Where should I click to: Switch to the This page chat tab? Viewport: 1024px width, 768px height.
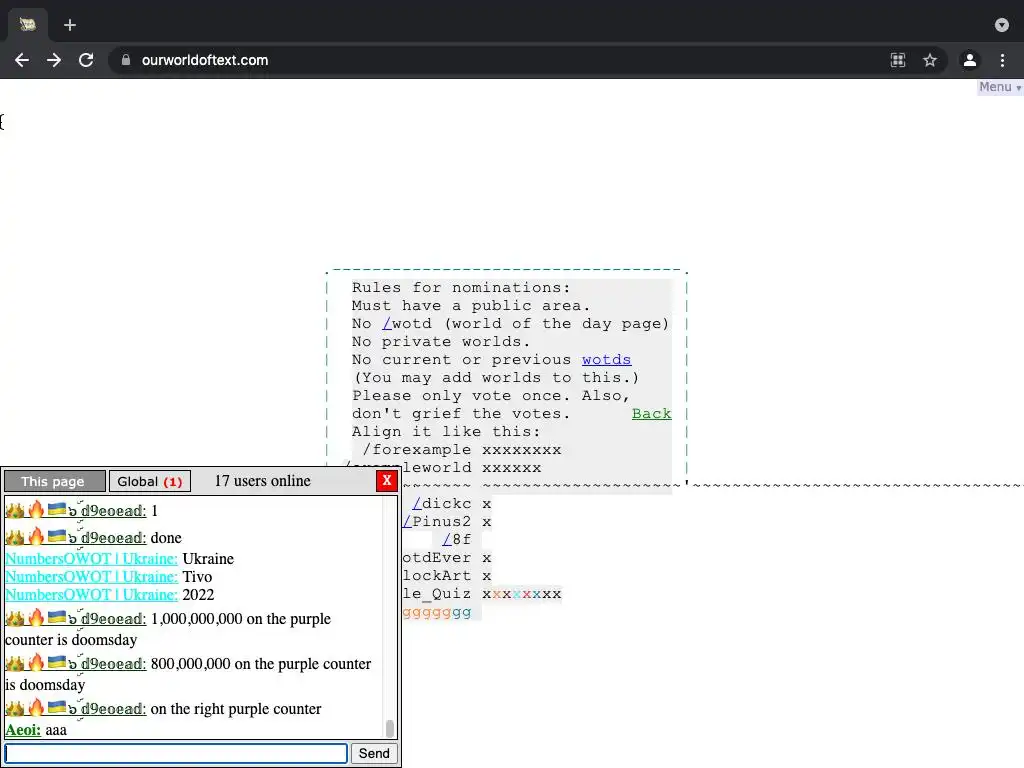coord(55,481)
